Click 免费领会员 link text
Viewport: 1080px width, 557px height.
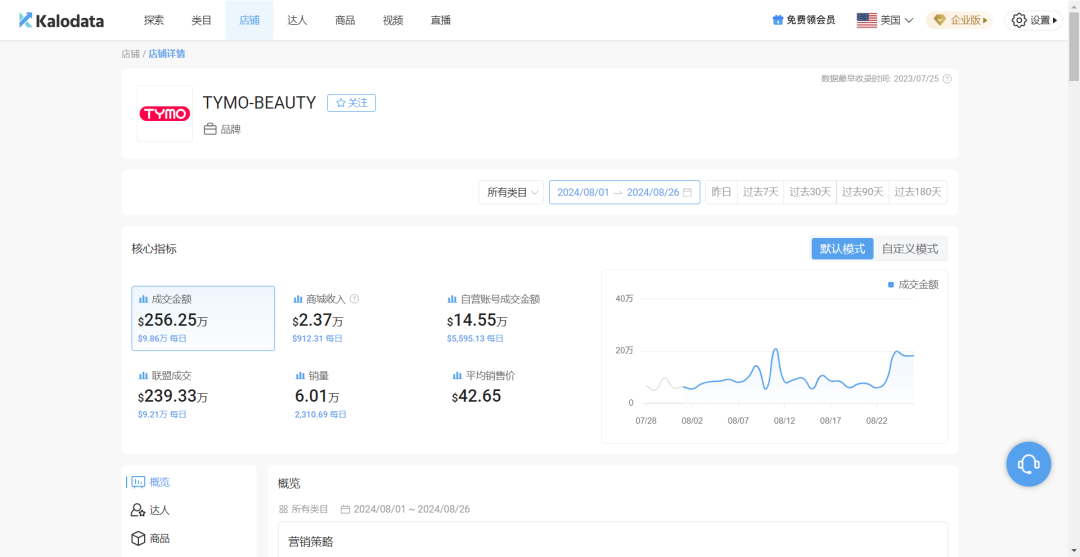click(x=811, y=20)
